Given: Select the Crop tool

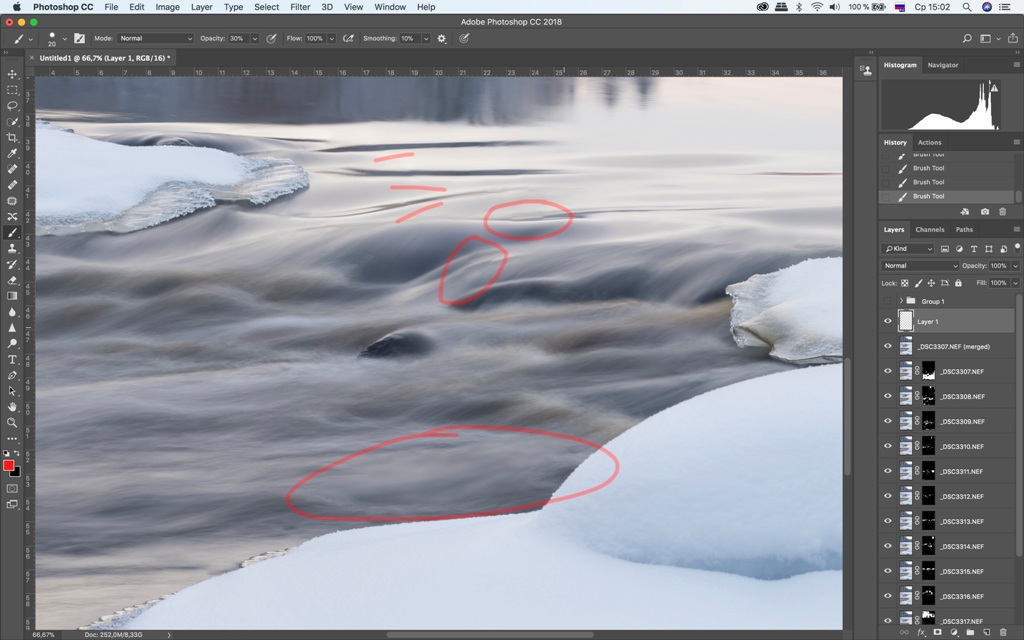Looking at the screenshot, I should pyautogui.click(x=12, y=137).
